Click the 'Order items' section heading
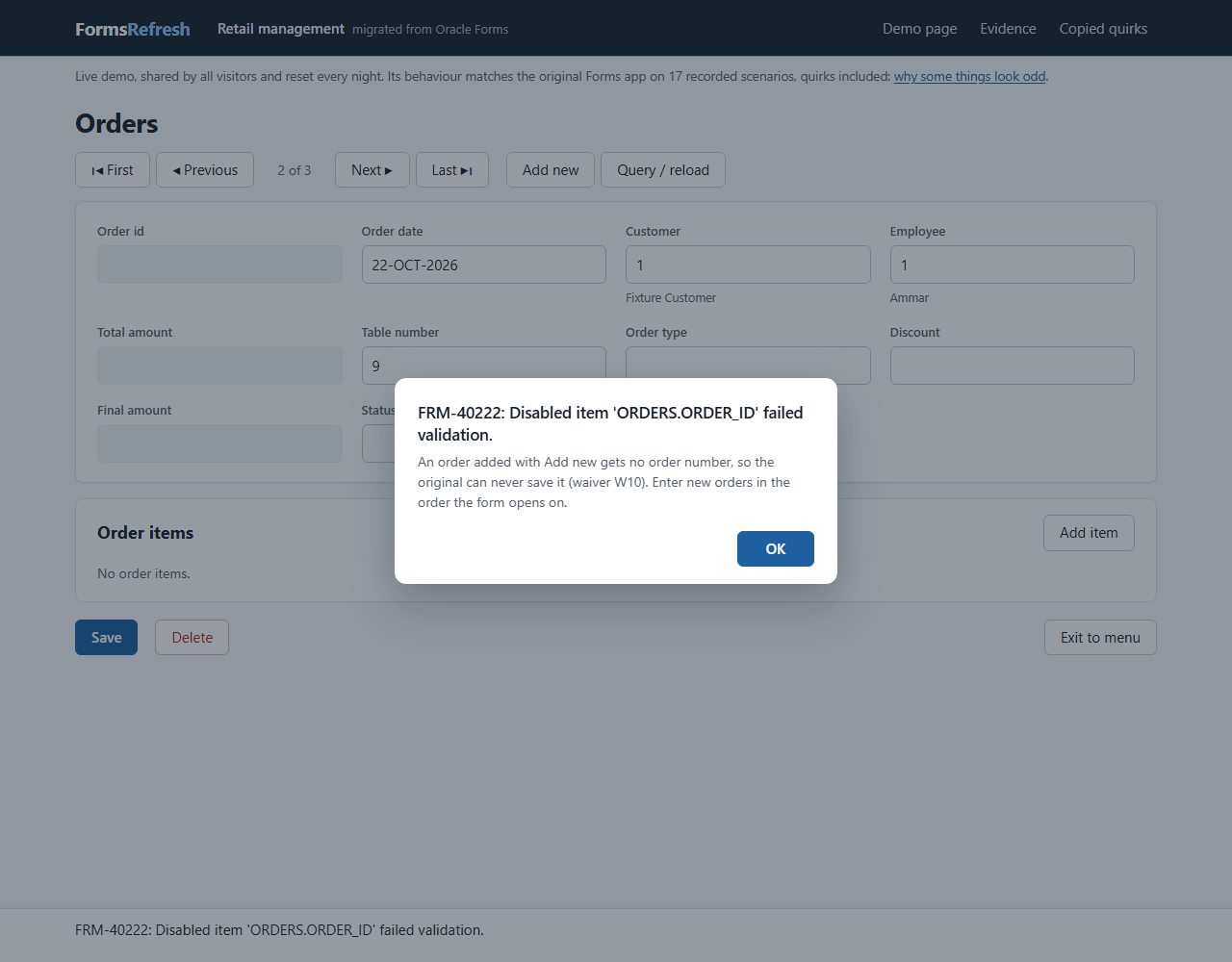 tap(145, 533)
